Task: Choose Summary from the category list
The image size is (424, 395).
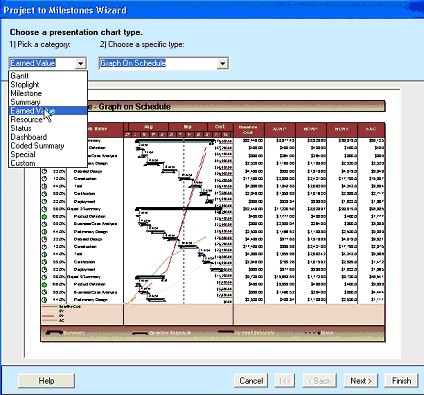Action: [48, 102]
